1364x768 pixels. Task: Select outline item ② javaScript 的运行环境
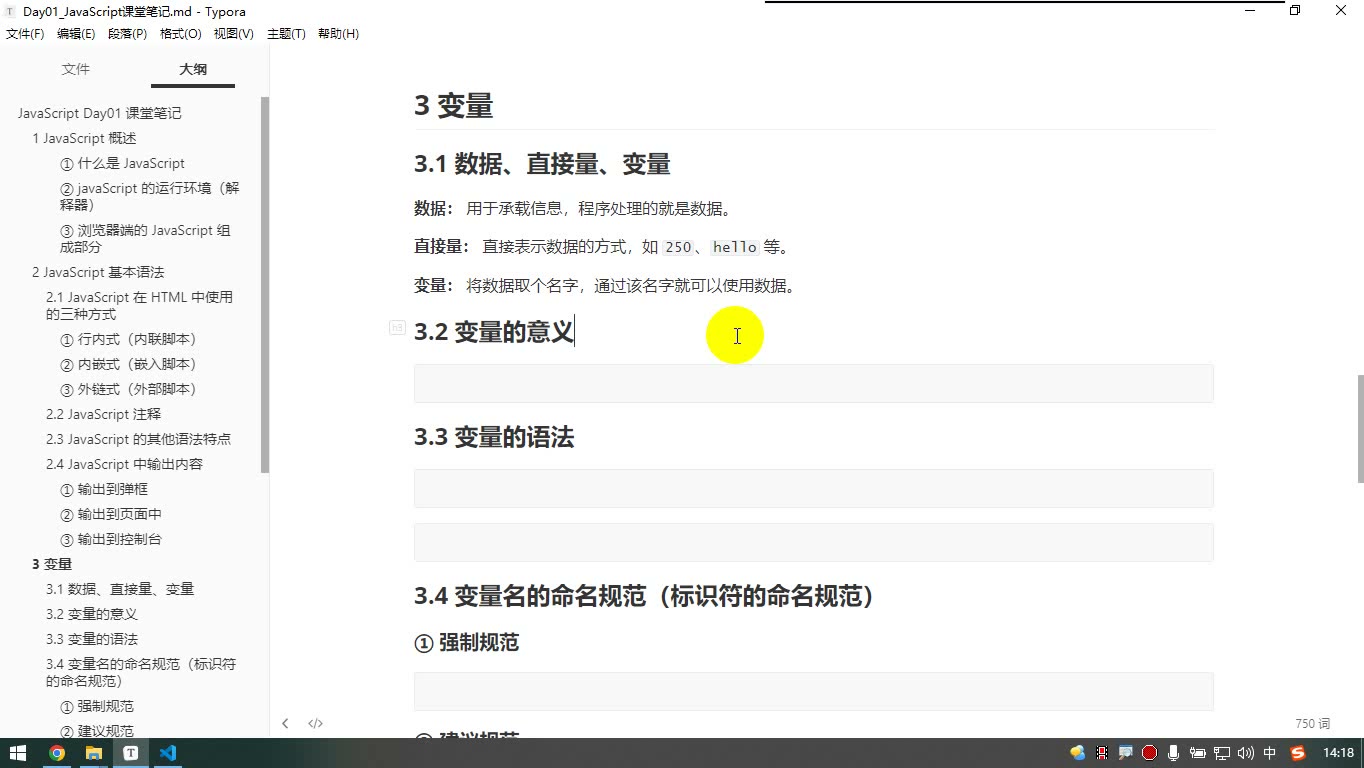[x=150, y=196]
